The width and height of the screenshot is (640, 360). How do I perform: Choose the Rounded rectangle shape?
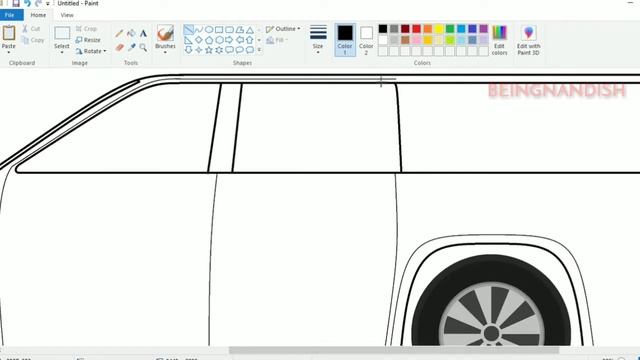[229, 30]
